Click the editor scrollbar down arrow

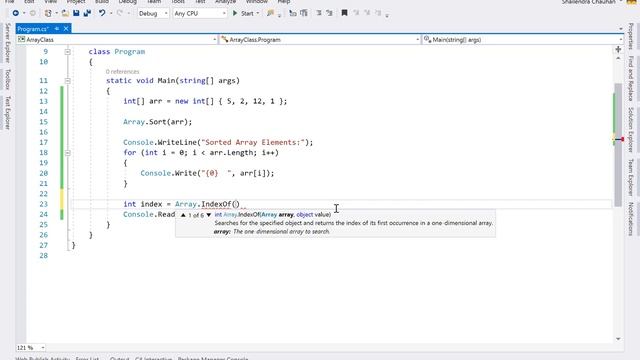coord(618,339)
